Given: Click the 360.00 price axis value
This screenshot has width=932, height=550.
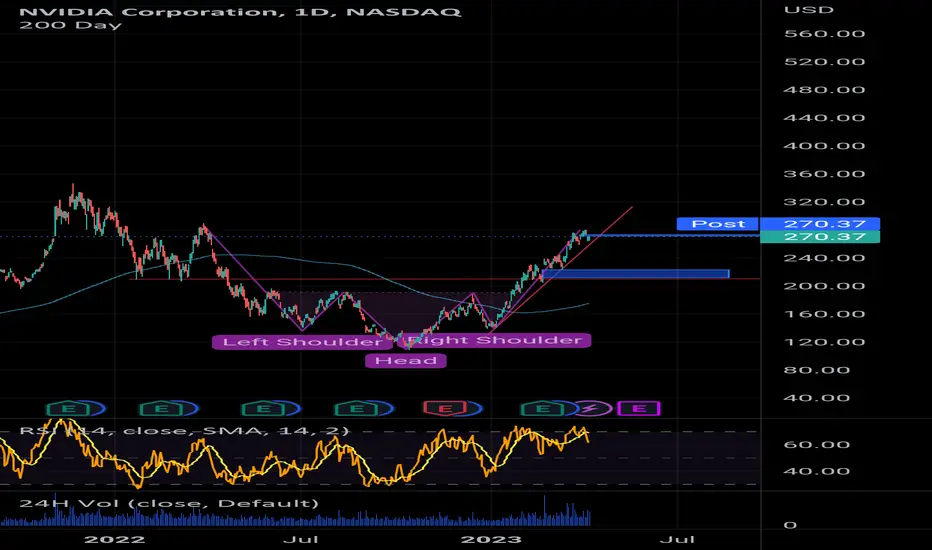Looking at the screenshot, I should (x=824, y=174).
